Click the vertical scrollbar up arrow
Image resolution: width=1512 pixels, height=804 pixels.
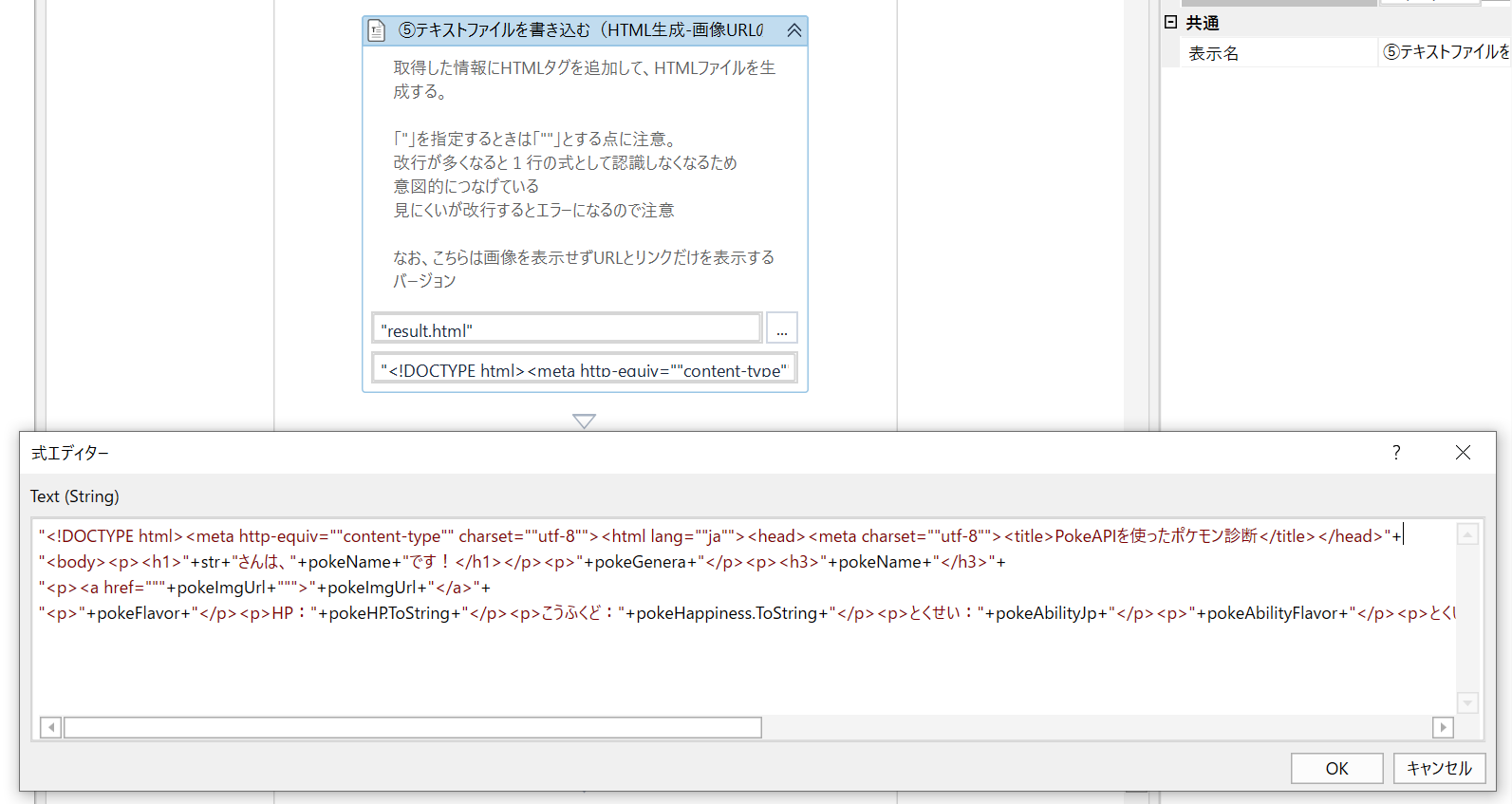coord(1467,535)
